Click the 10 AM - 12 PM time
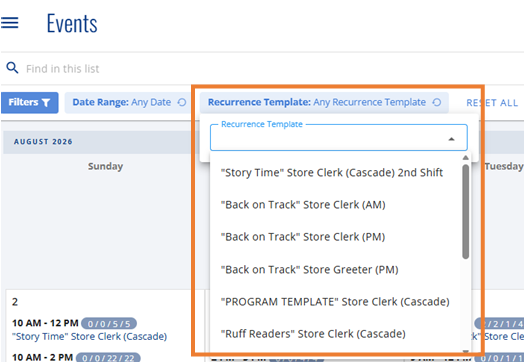Screen dimensions: 525x363 tap(45, 323)
